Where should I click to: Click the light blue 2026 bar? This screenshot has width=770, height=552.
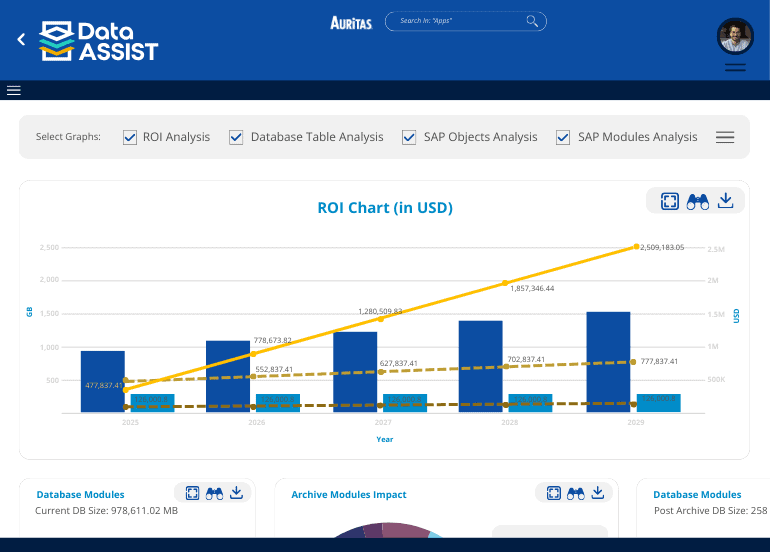278,403
